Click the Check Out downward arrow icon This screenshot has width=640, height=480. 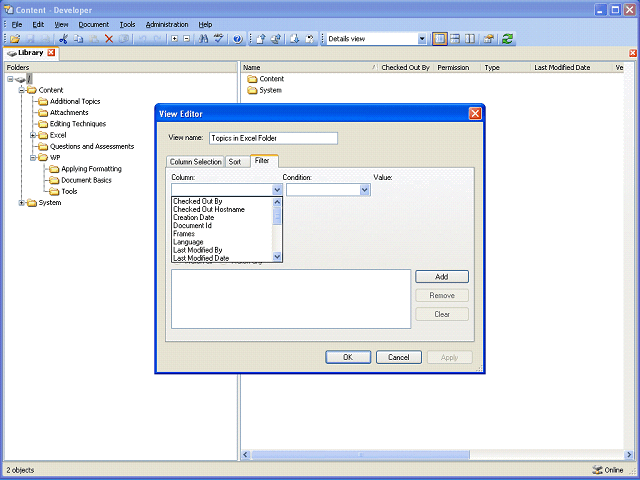pyautogui.click(x=295, y=39)
